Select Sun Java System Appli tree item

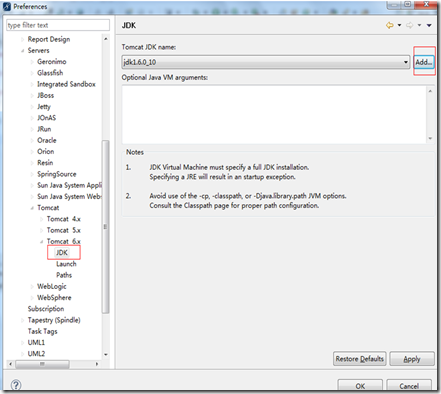point(69,185)
